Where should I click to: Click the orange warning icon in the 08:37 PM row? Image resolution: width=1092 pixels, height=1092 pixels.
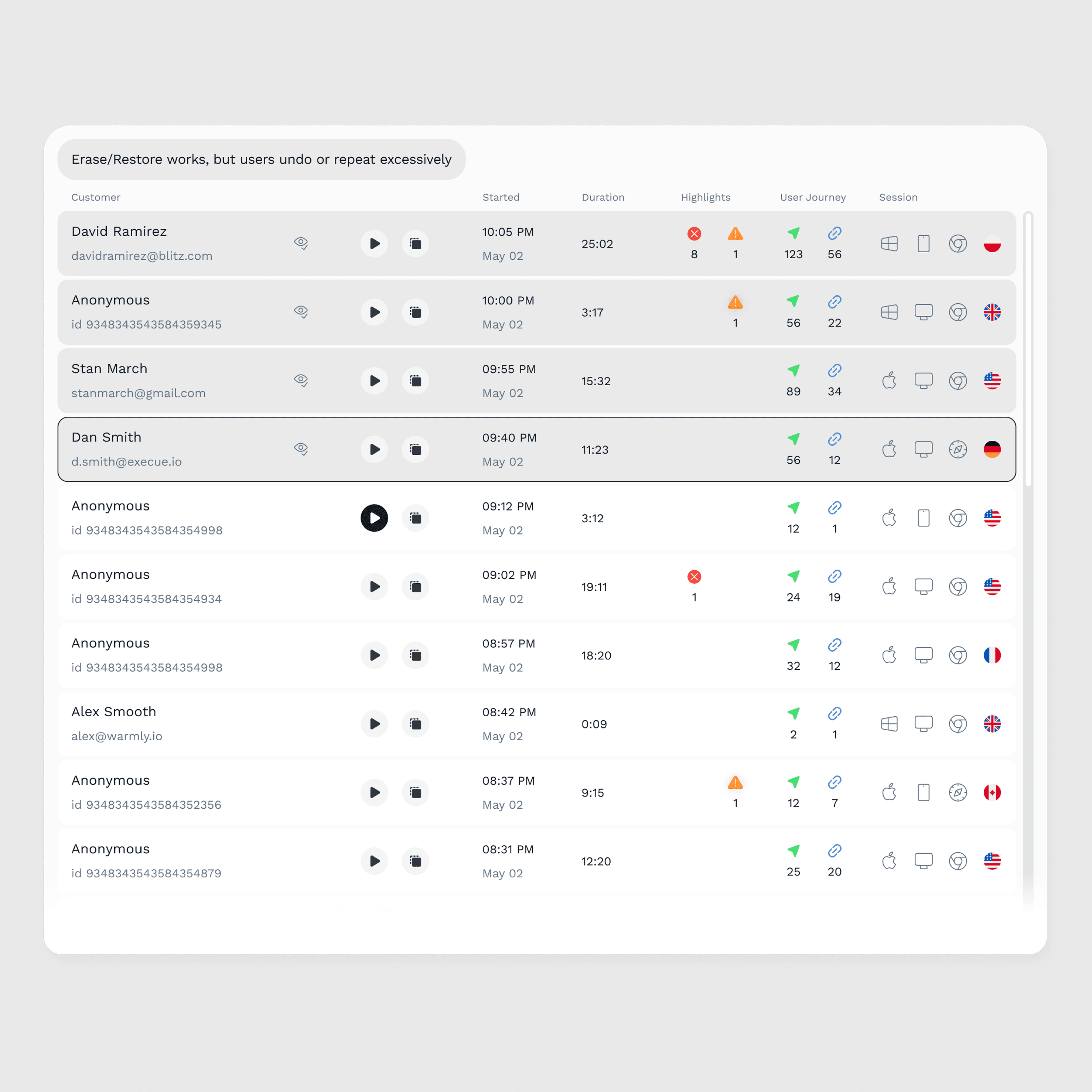tap(735, 783)
